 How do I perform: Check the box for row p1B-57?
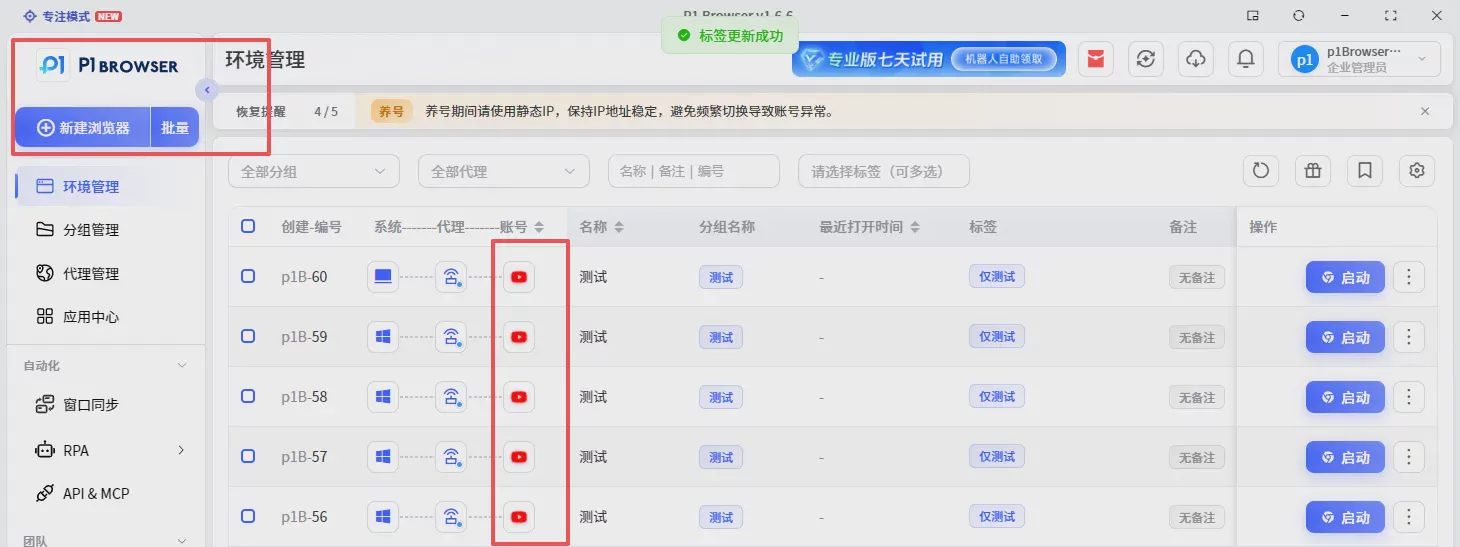[248, 456]
